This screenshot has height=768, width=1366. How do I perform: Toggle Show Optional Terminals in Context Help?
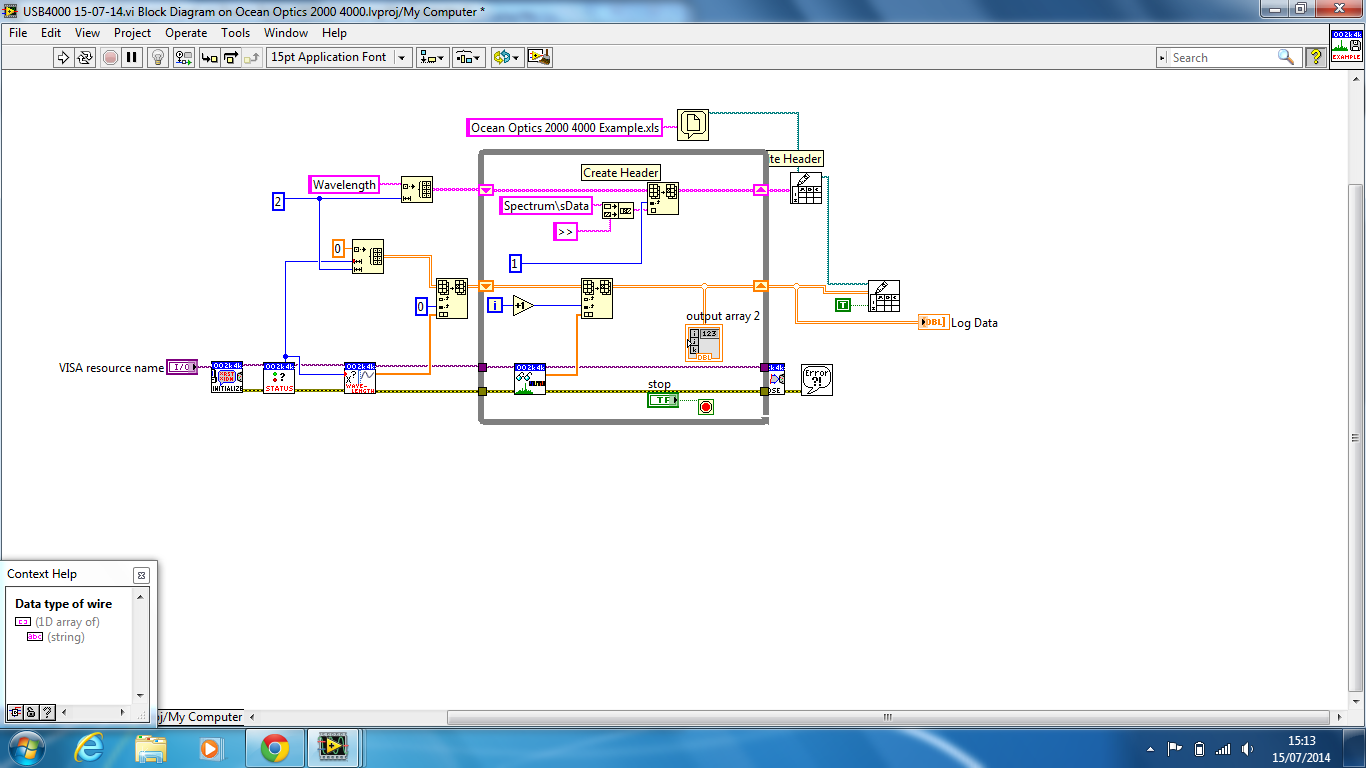pyautogui.click(x=15, y=712)
